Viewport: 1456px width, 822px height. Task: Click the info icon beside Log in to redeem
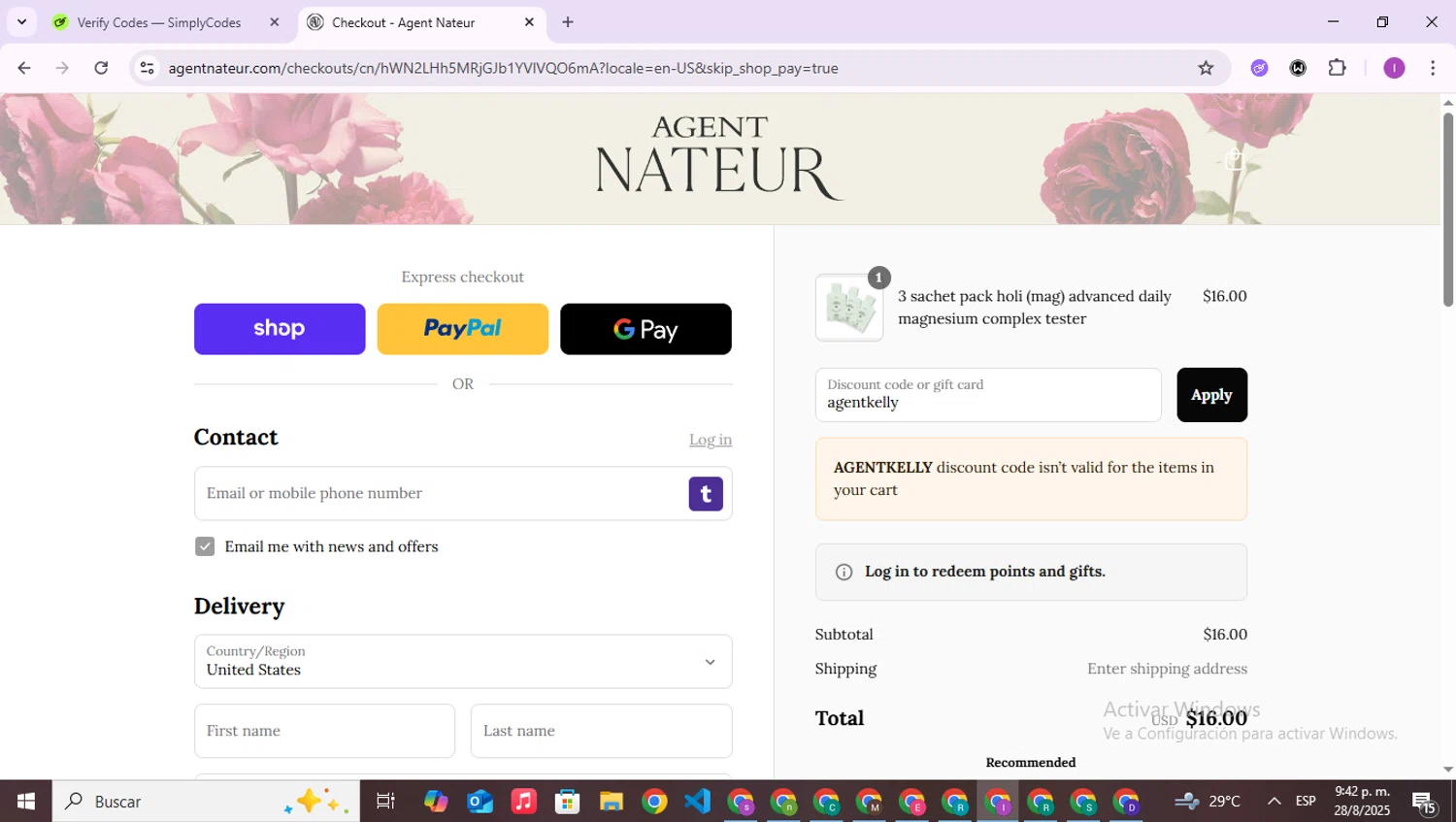[x=844, y=572]
